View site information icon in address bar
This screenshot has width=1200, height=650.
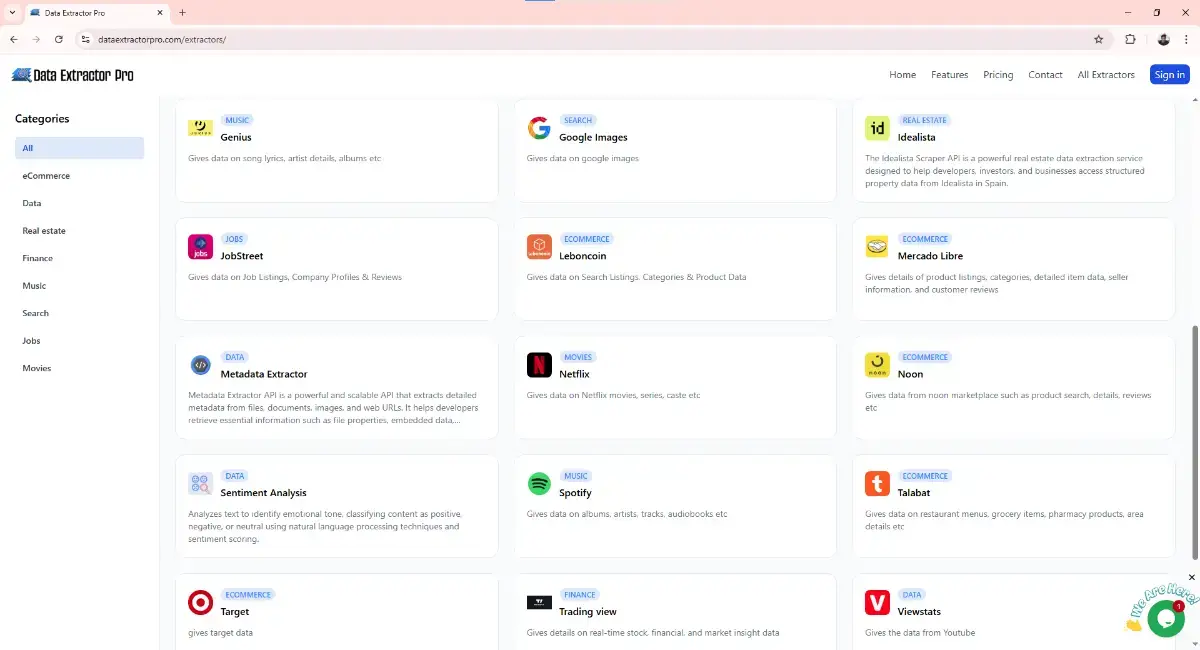(86, 39)
